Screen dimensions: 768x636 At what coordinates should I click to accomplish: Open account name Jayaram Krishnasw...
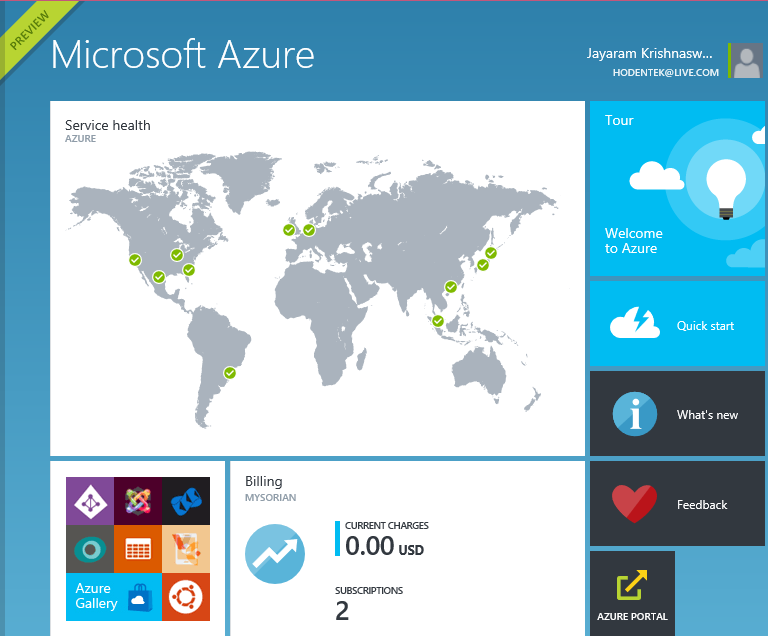[x=649, y=53]
